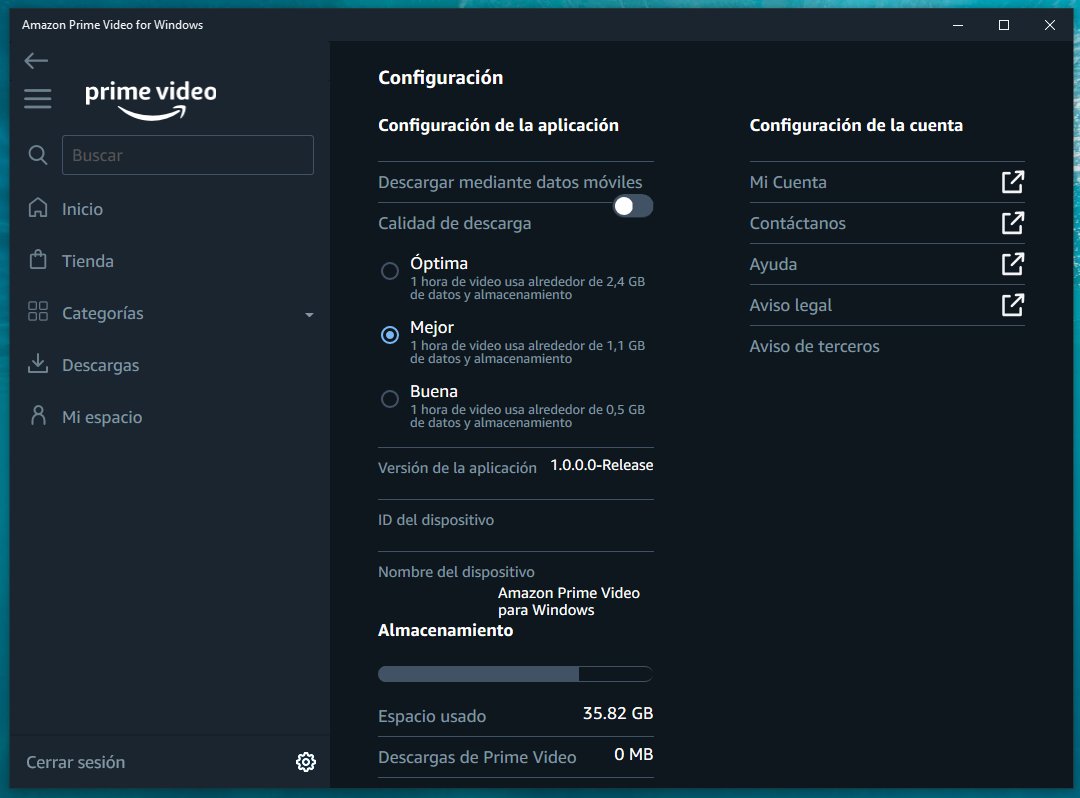Select Óptima download quality

(390, 271)
